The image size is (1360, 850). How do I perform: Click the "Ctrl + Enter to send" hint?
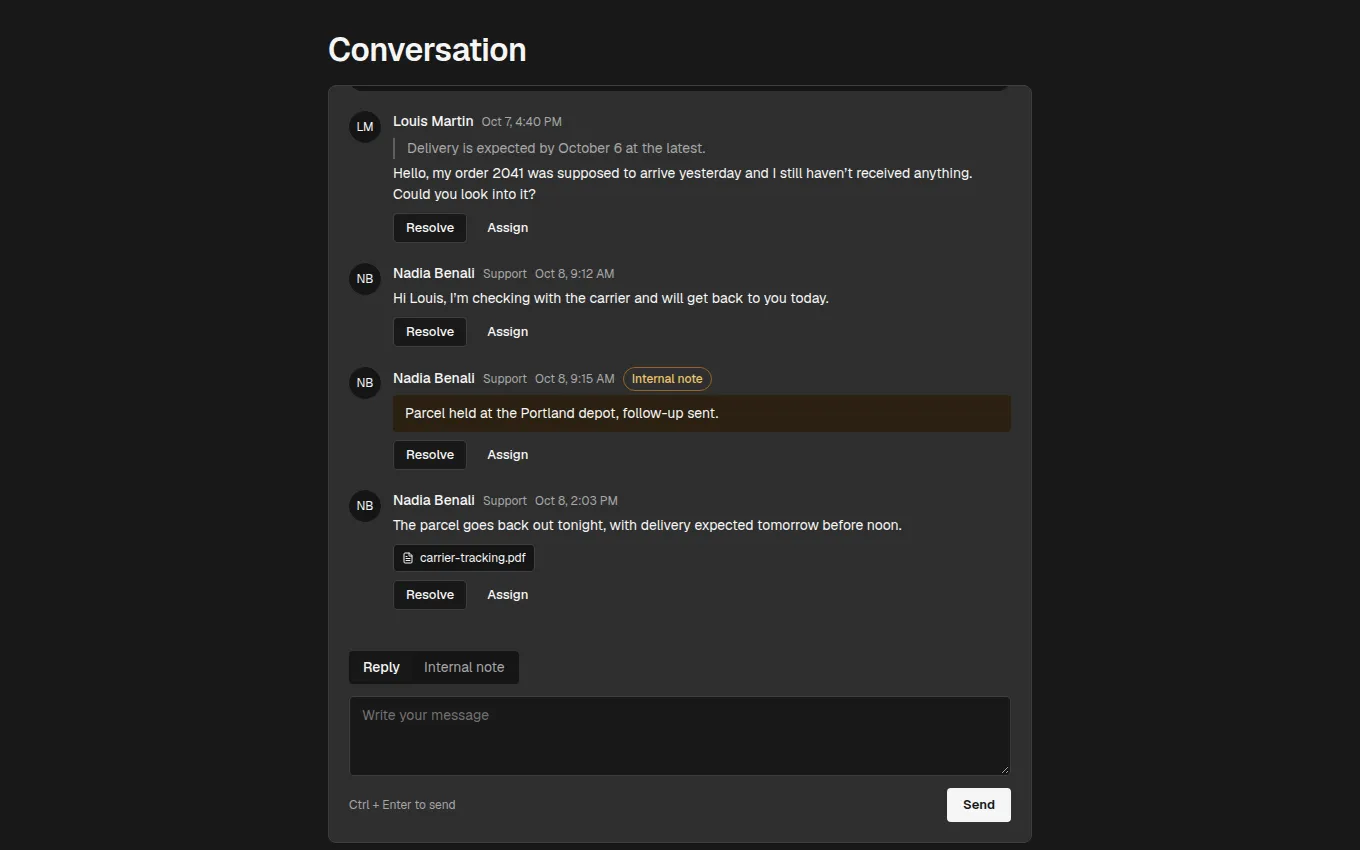(x=402, y=805)
